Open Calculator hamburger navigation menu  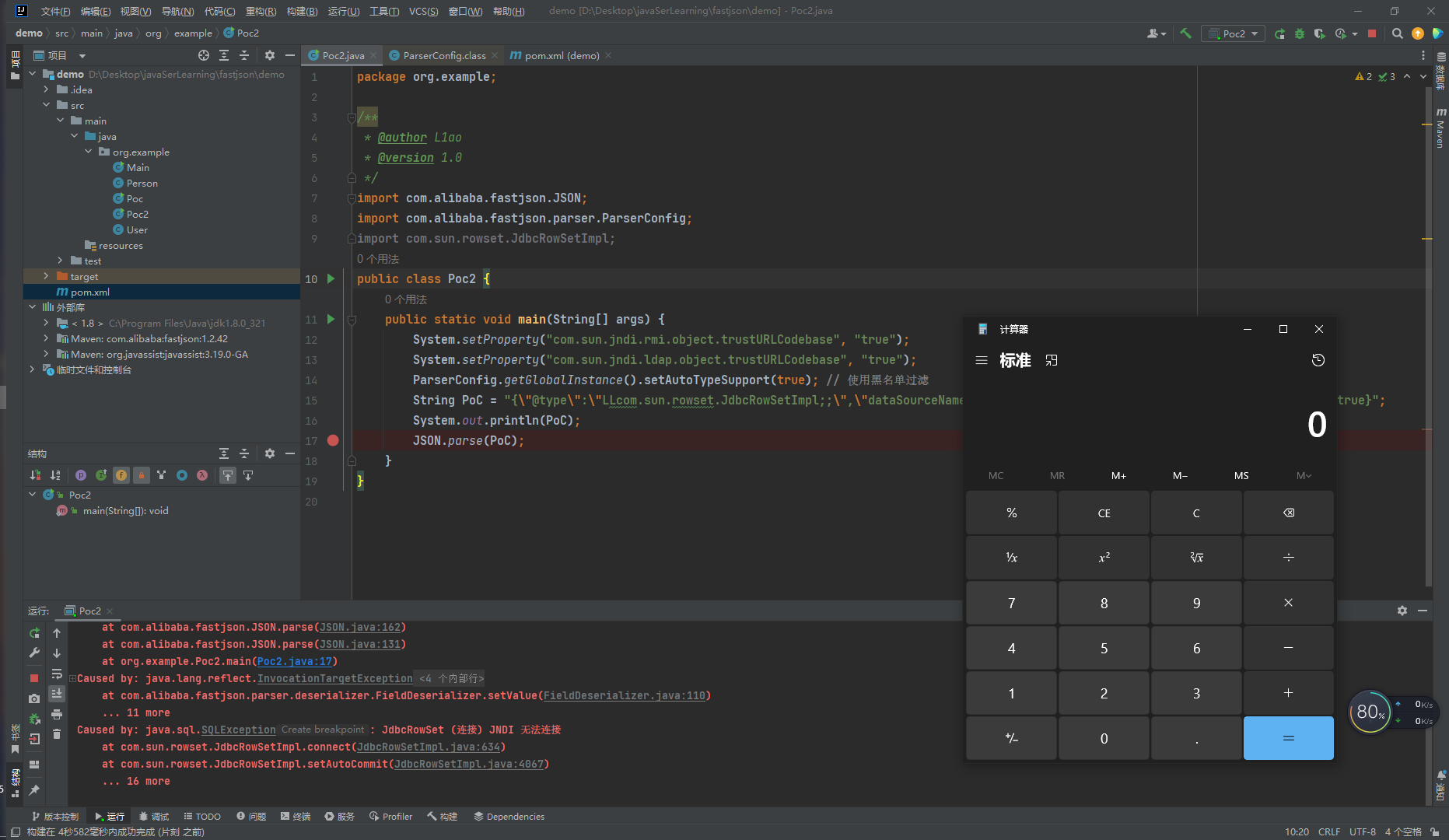(982, 360)
